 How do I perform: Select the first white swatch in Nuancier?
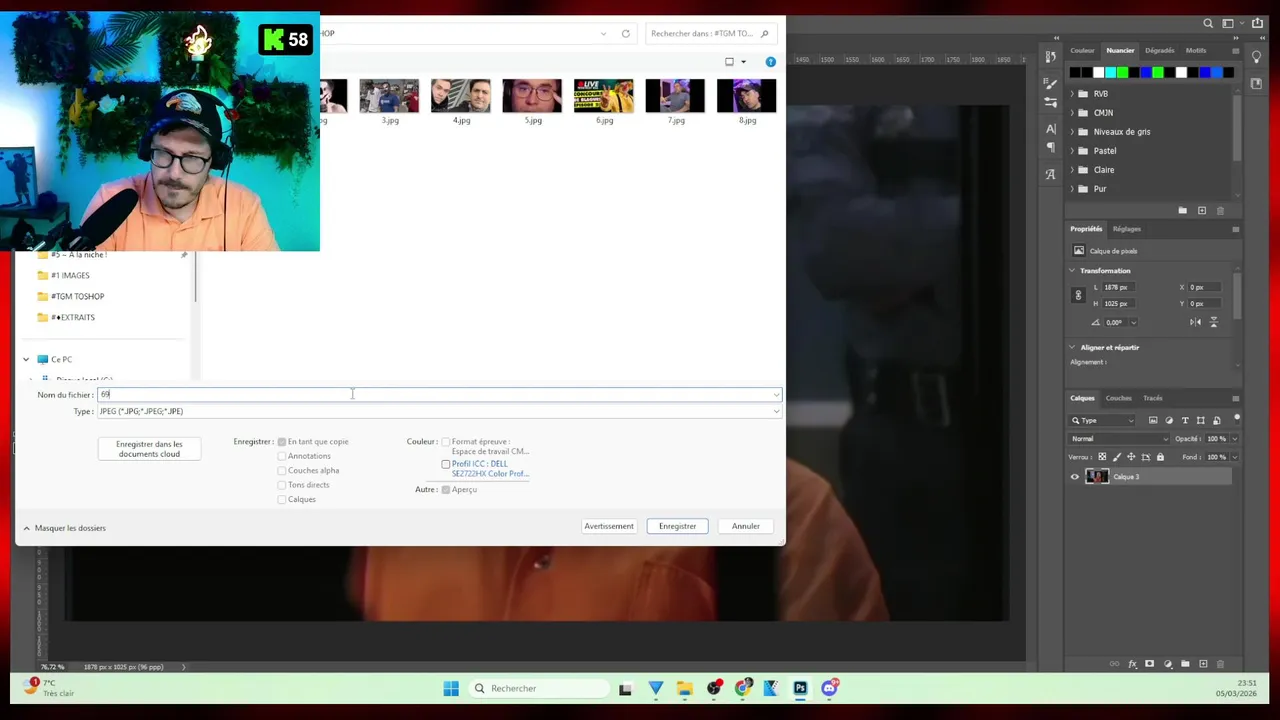[1098, 72]
